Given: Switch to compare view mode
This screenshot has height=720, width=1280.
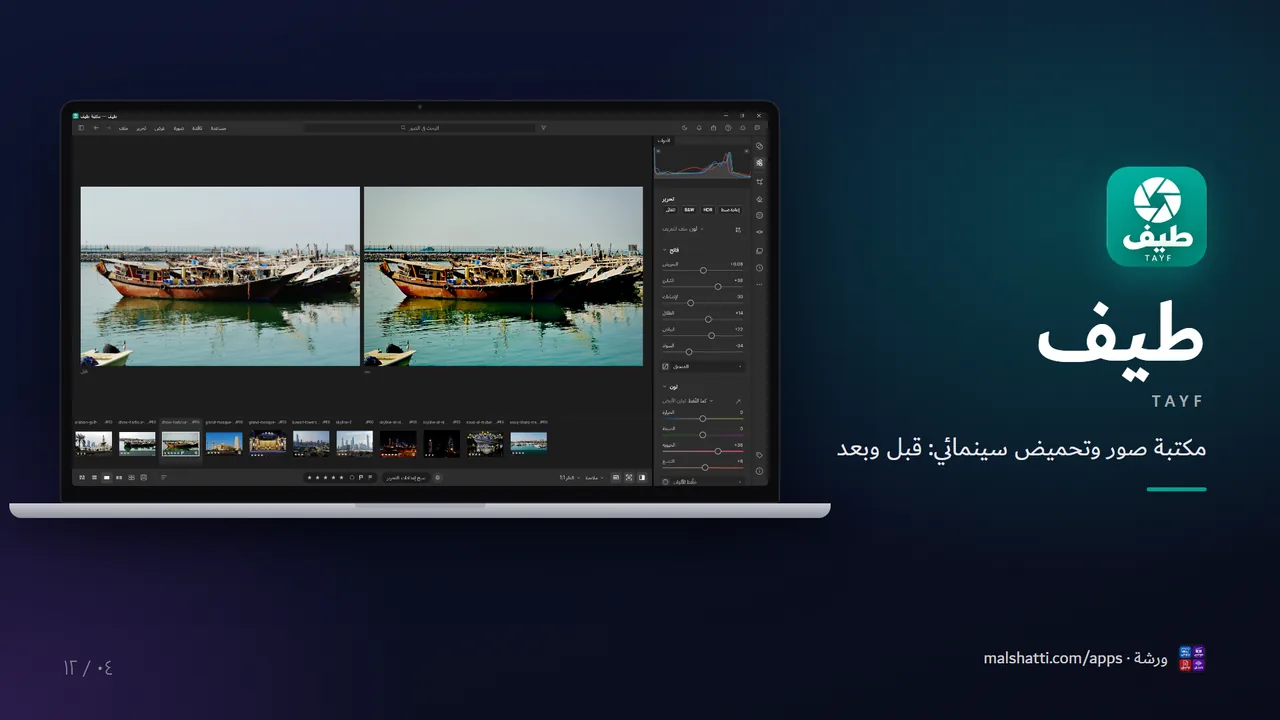Looking at the screenshot, I should click(119, 478).
